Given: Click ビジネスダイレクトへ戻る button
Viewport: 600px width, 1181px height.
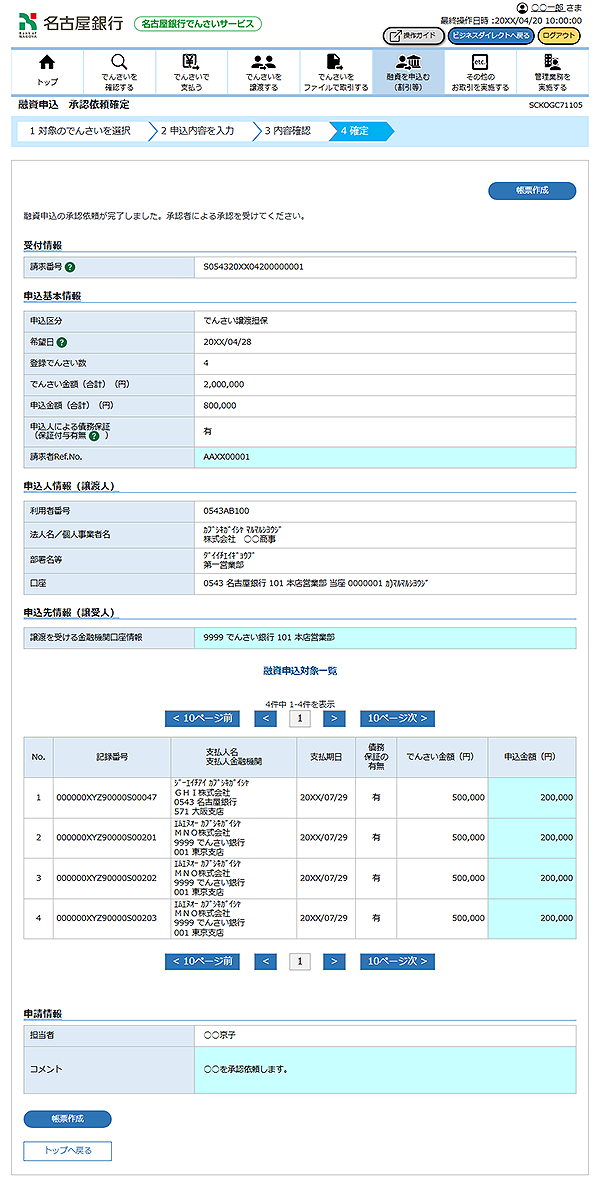Looking at the screenshot, I should coord(490,35).
